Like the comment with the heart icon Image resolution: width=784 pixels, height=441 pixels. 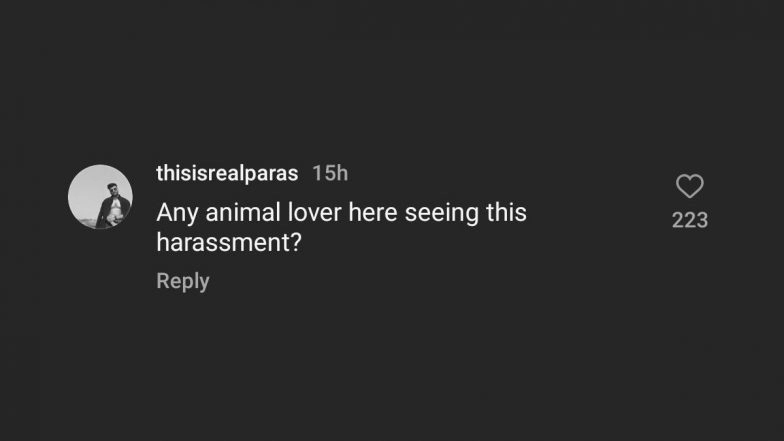[690, 187]
